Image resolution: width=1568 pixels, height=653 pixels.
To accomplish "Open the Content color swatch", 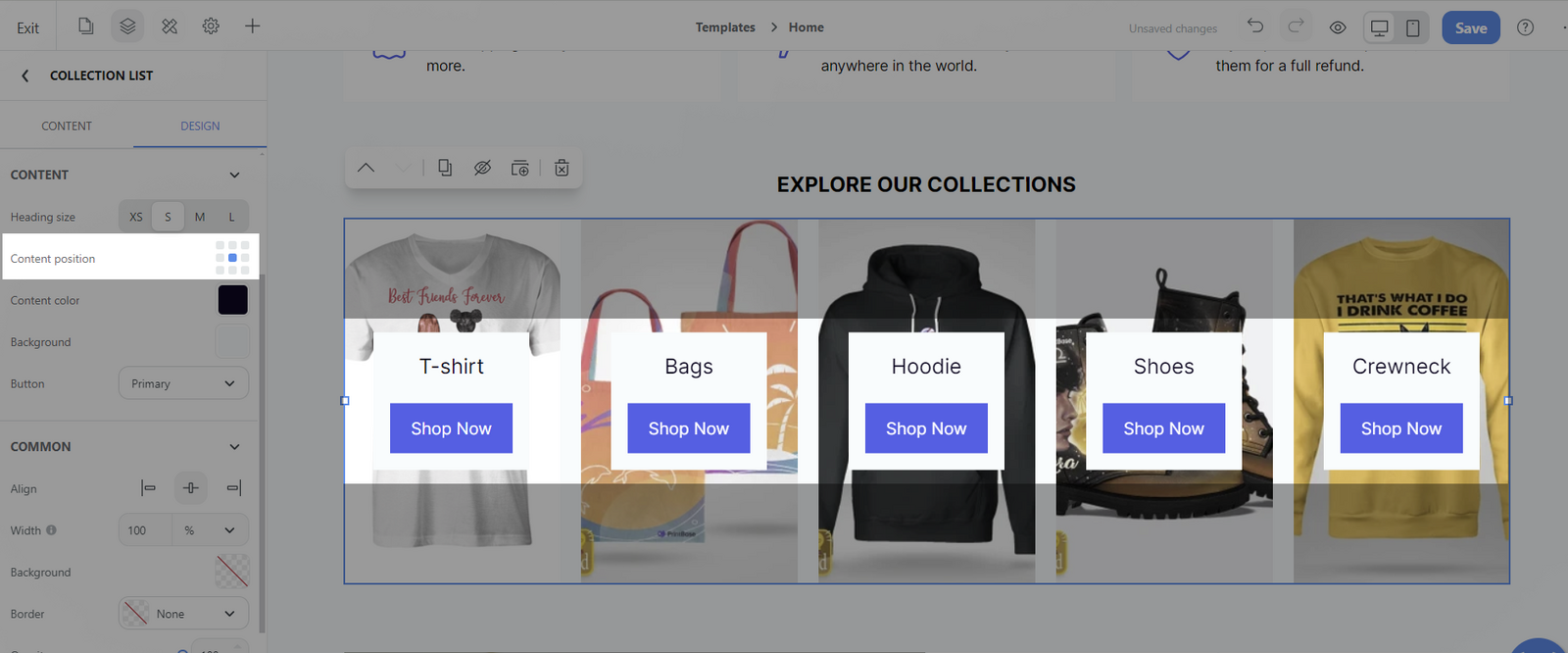I will 232,300.
